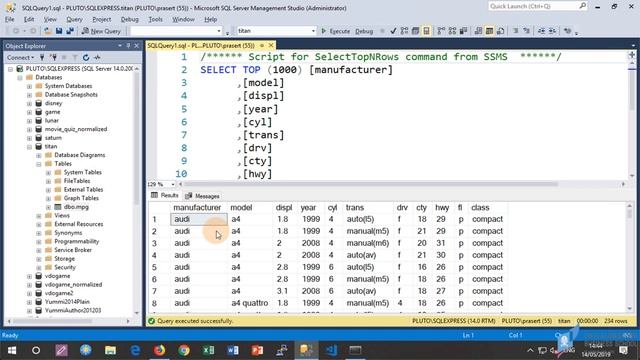Toggle IntelliSense enabled
The height and width of the screenshot is (360, 640).
(x=426, y=31)
